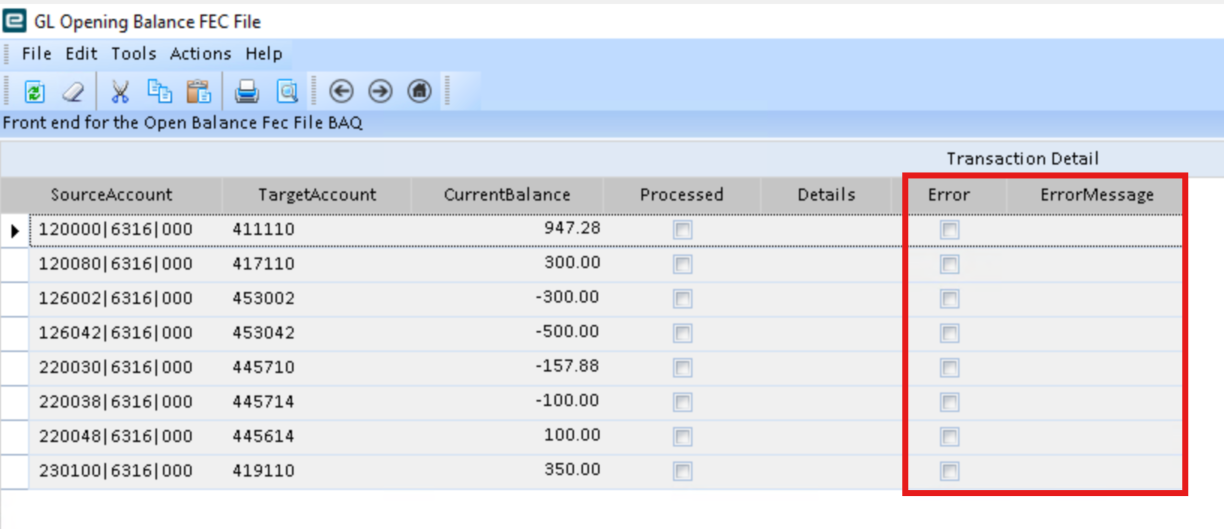Check Processed box for account 411110
1224x529 pixels.
(x=683, y=230)
